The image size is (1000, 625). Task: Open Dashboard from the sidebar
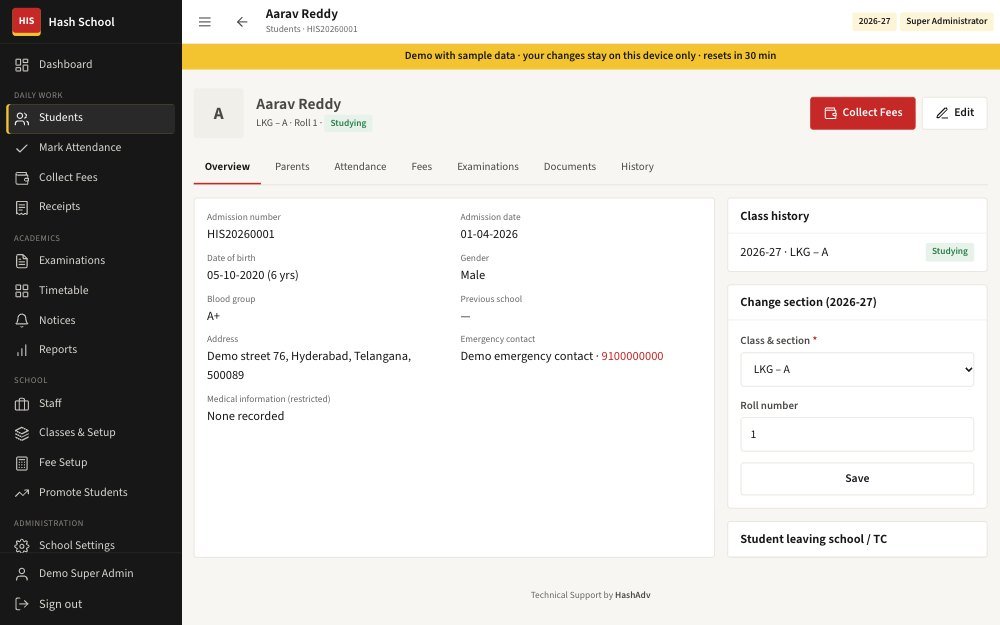(91, 64)
